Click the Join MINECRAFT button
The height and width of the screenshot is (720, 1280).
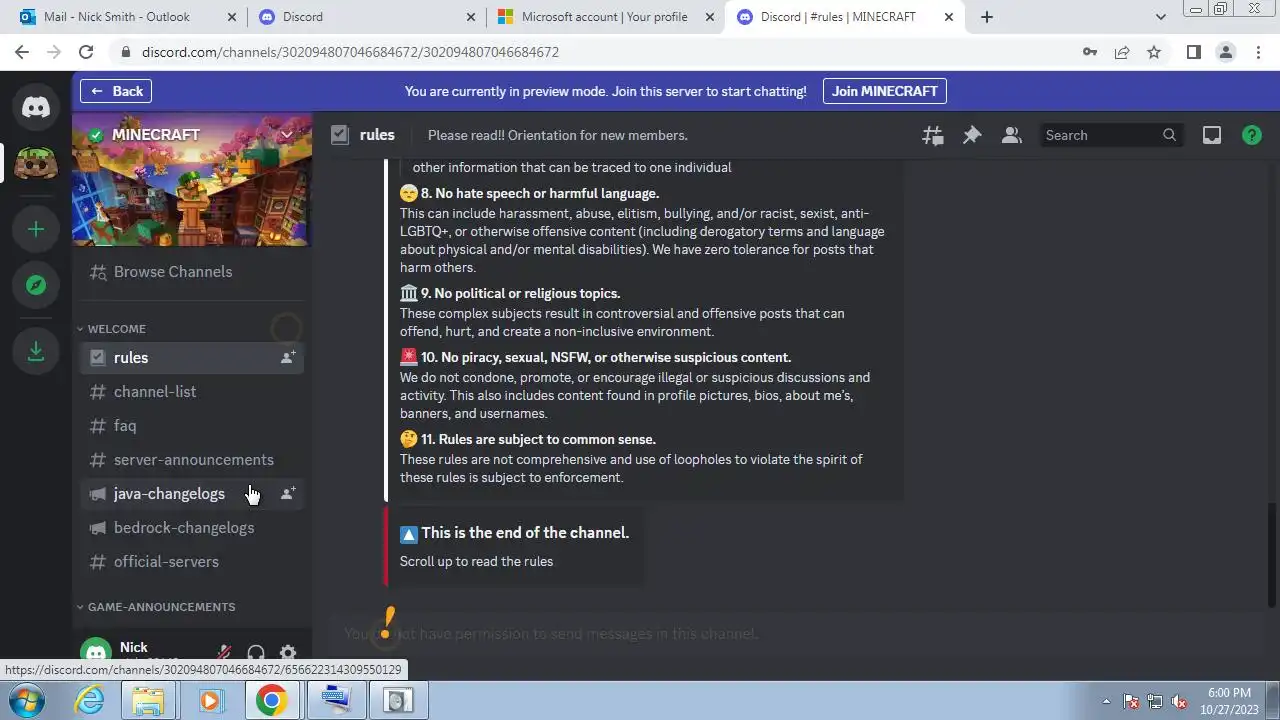click(885, 91)
